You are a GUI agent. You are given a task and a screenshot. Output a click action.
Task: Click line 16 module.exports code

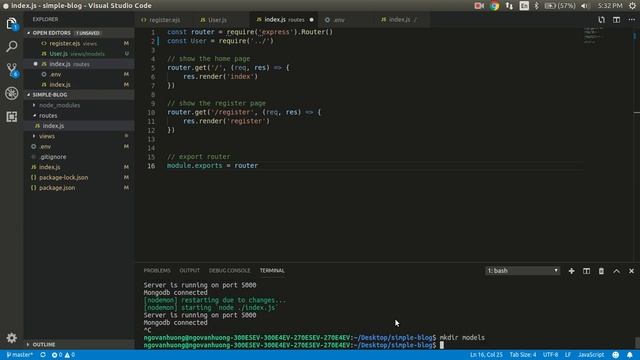(x=212, y=166)
